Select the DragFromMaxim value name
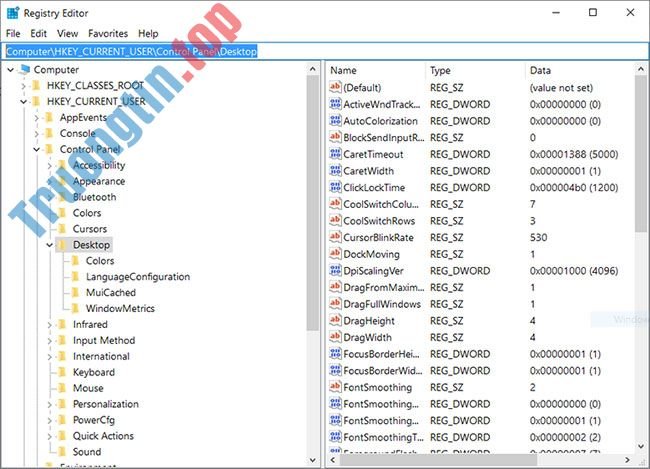This screenshot has height=469, width=650. coord(384,287)
